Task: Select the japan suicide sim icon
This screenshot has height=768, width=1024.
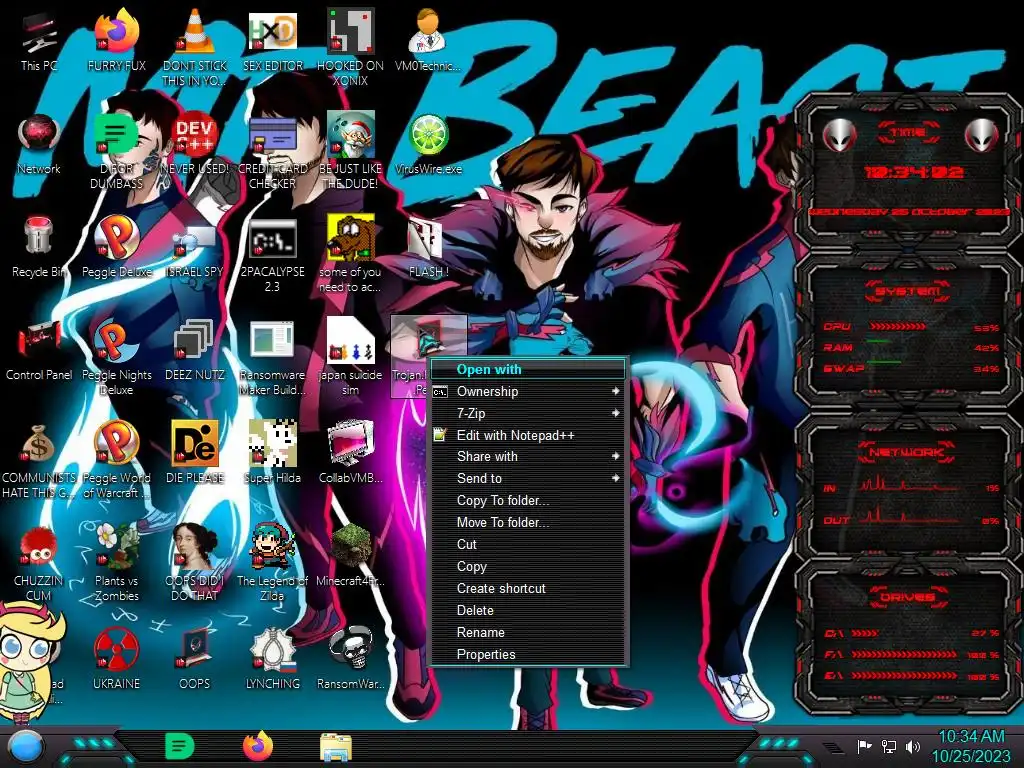Action: [x=350, y=358]
